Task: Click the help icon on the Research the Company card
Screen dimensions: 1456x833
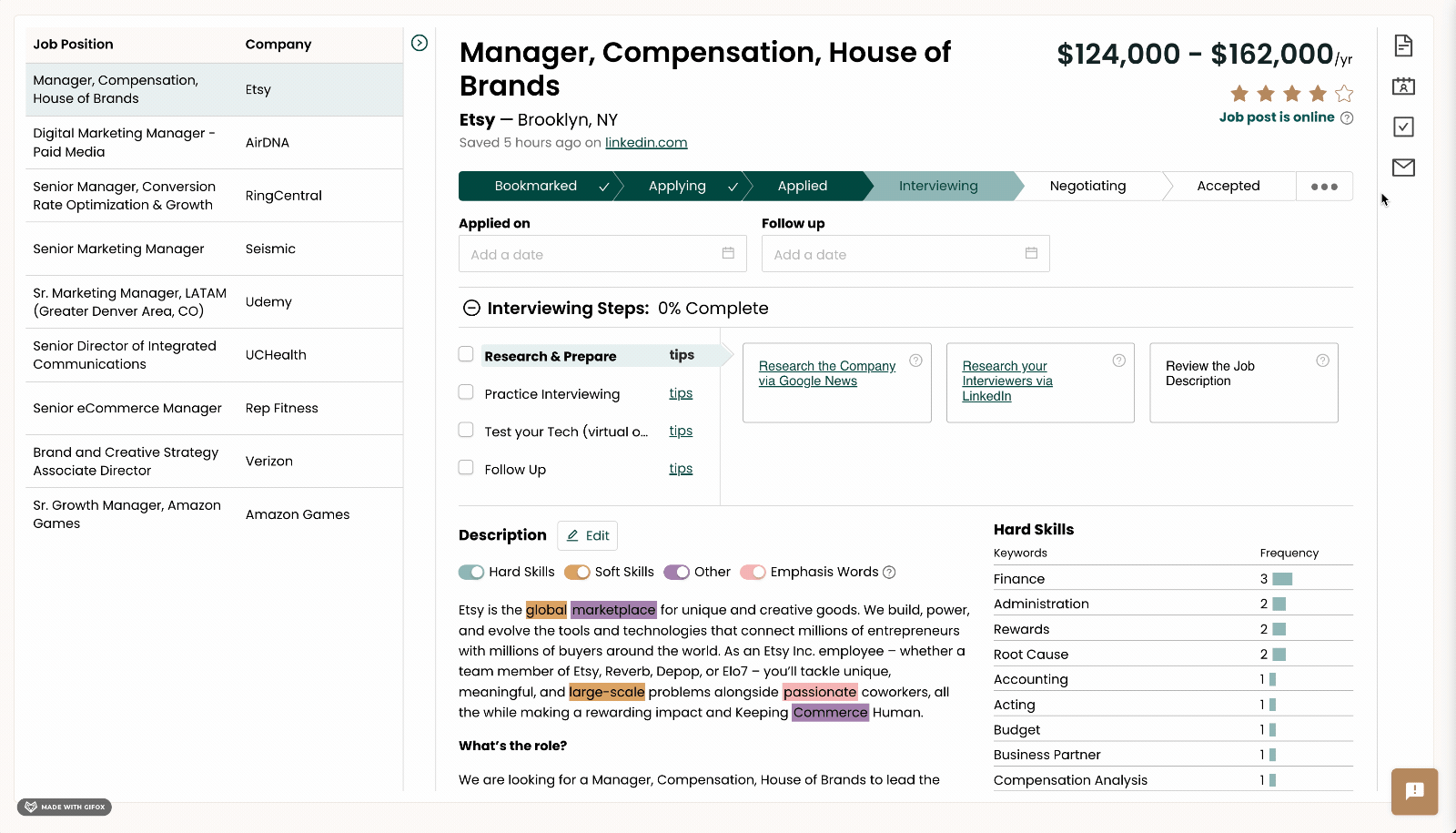Action: click(x=916, y=361)
